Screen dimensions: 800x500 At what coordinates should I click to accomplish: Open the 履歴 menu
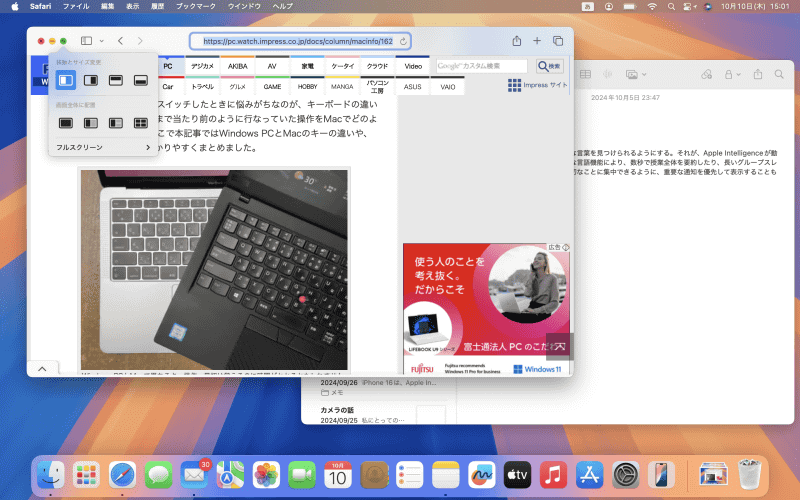click(158, 6)
